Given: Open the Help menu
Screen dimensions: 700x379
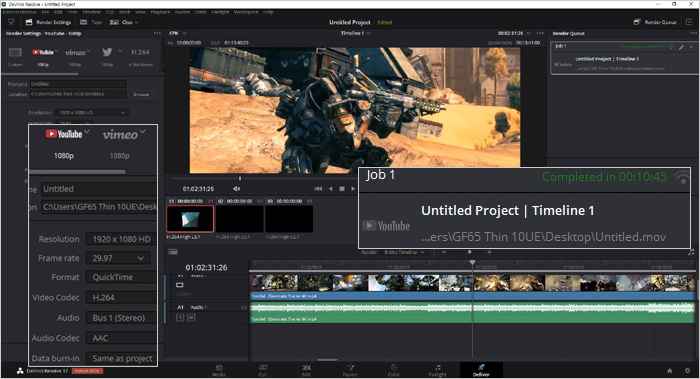Looking at the screenshot, I should (268, 12).
